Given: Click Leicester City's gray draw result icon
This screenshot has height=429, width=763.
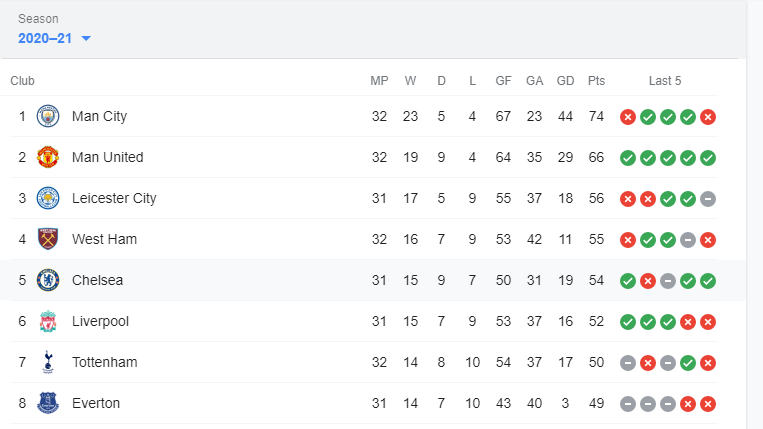Looking at the screenshot, I should tap(708, 198).
